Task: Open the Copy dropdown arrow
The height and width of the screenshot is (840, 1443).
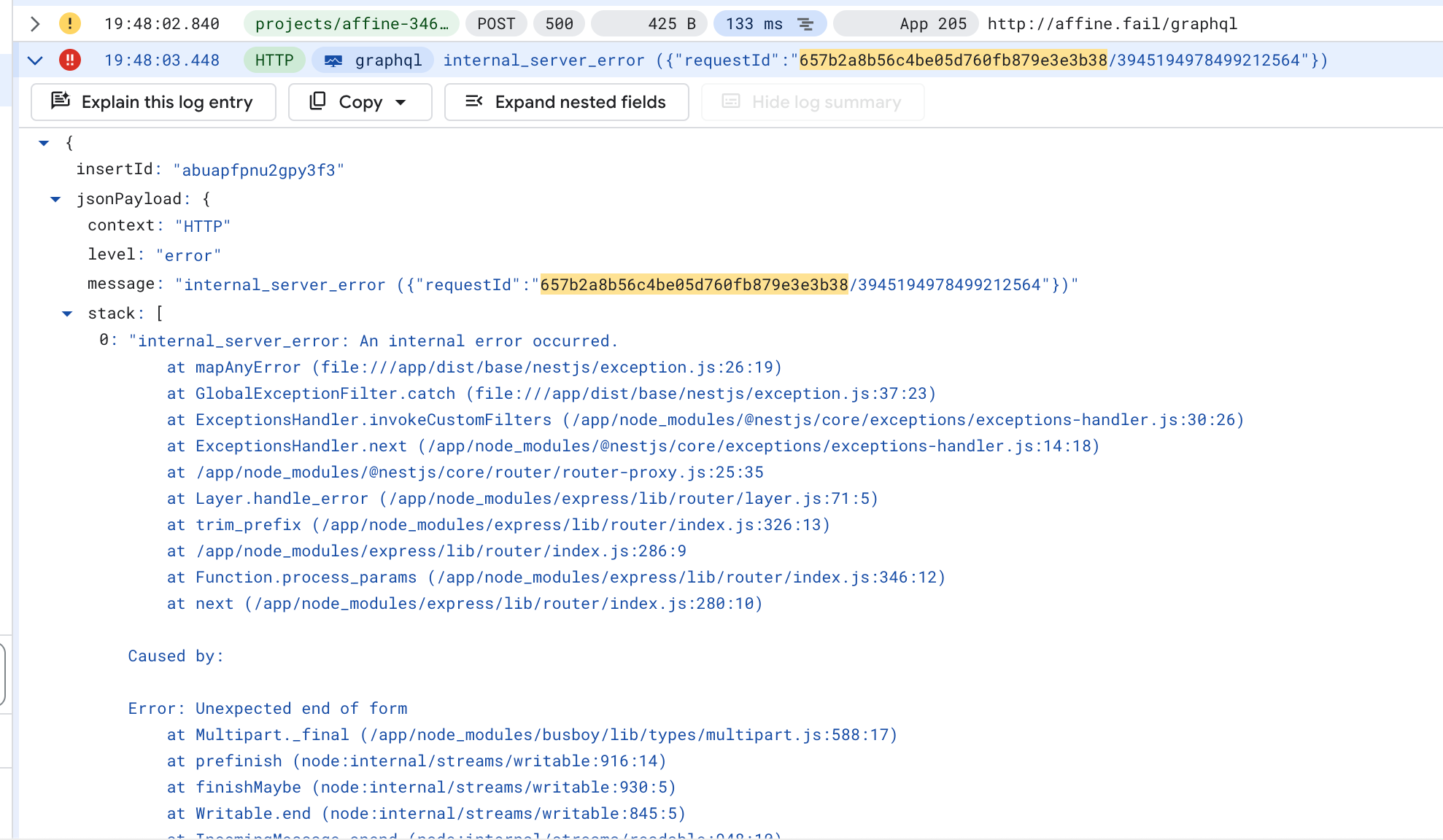Action: 401,102
